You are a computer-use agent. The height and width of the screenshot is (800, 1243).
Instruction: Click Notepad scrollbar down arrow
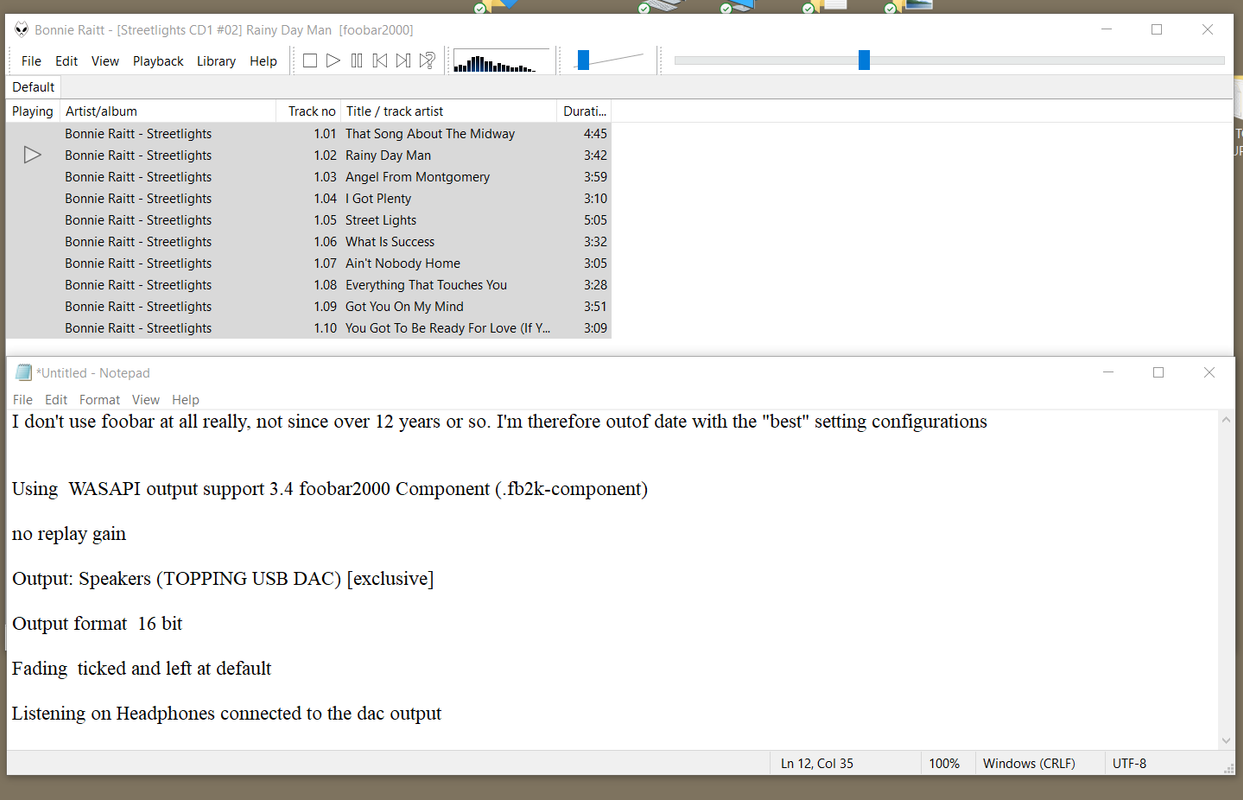(x=1227, y=741)
